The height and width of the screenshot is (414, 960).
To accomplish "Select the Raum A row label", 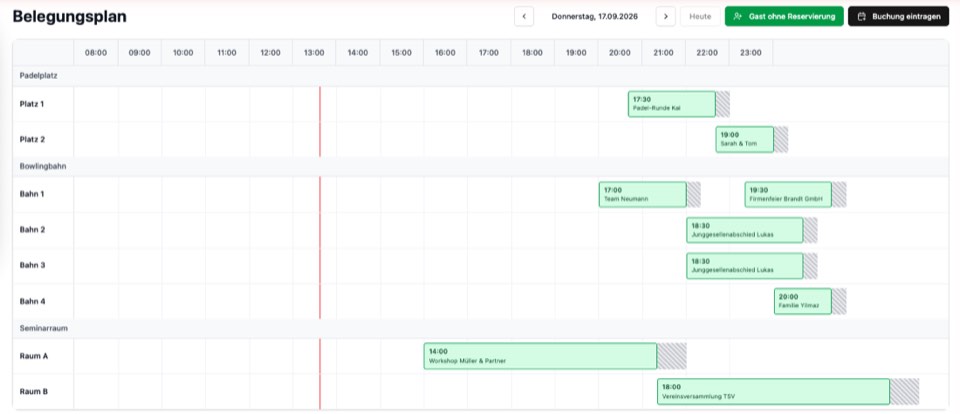I will pos(34,356).
